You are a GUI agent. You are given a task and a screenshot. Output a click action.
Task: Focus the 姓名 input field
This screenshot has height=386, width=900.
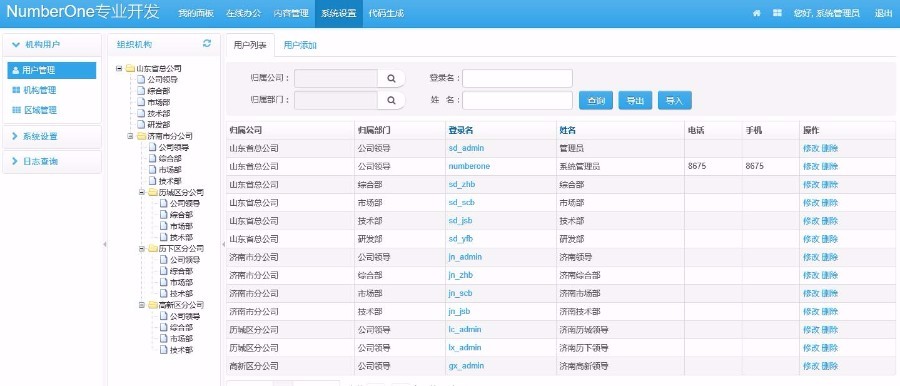pos(517,101)
